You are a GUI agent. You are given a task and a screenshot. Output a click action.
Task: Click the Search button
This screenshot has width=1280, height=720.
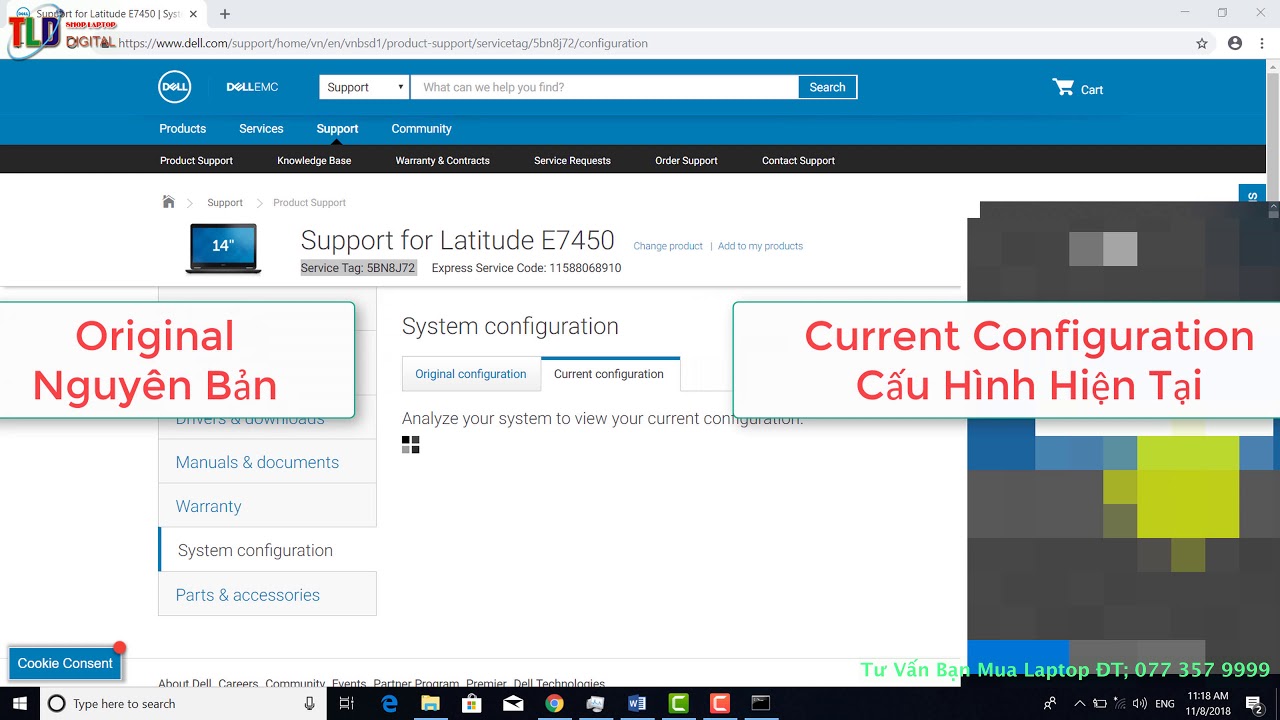pos(827,87)
